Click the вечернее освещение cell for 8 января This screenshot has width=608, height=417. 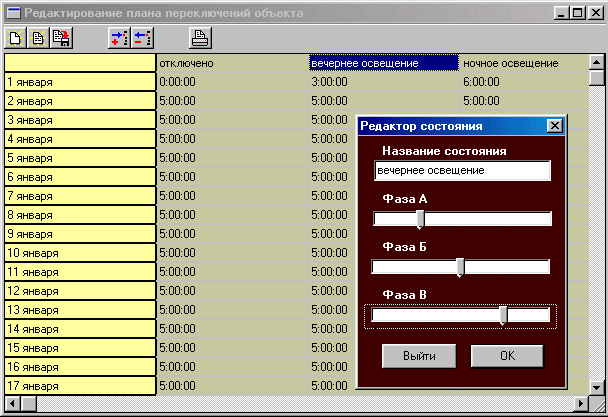tap(333, 215)
